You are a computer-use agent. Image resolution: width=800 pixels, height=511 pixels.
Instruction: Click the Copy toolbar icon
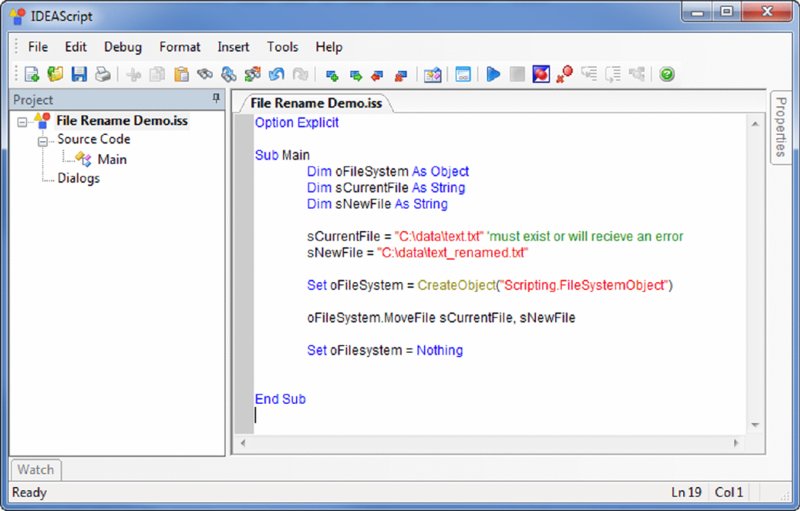(157, 74)
